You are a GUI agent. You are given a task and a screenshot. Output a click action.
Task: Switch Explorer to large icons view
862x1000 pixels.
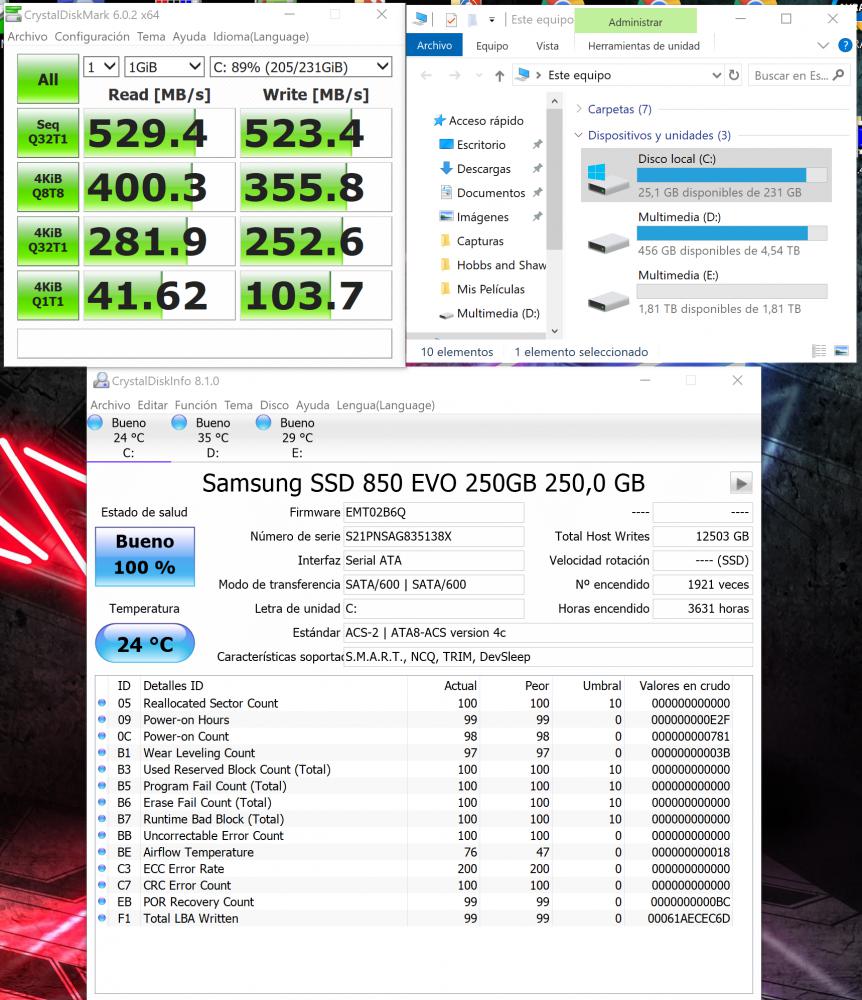point(842,351)
